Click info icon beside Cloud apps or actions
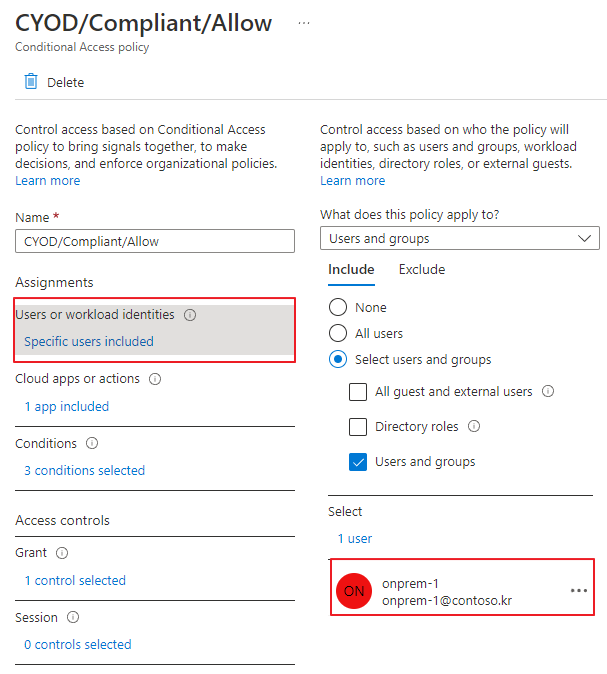 155,379
